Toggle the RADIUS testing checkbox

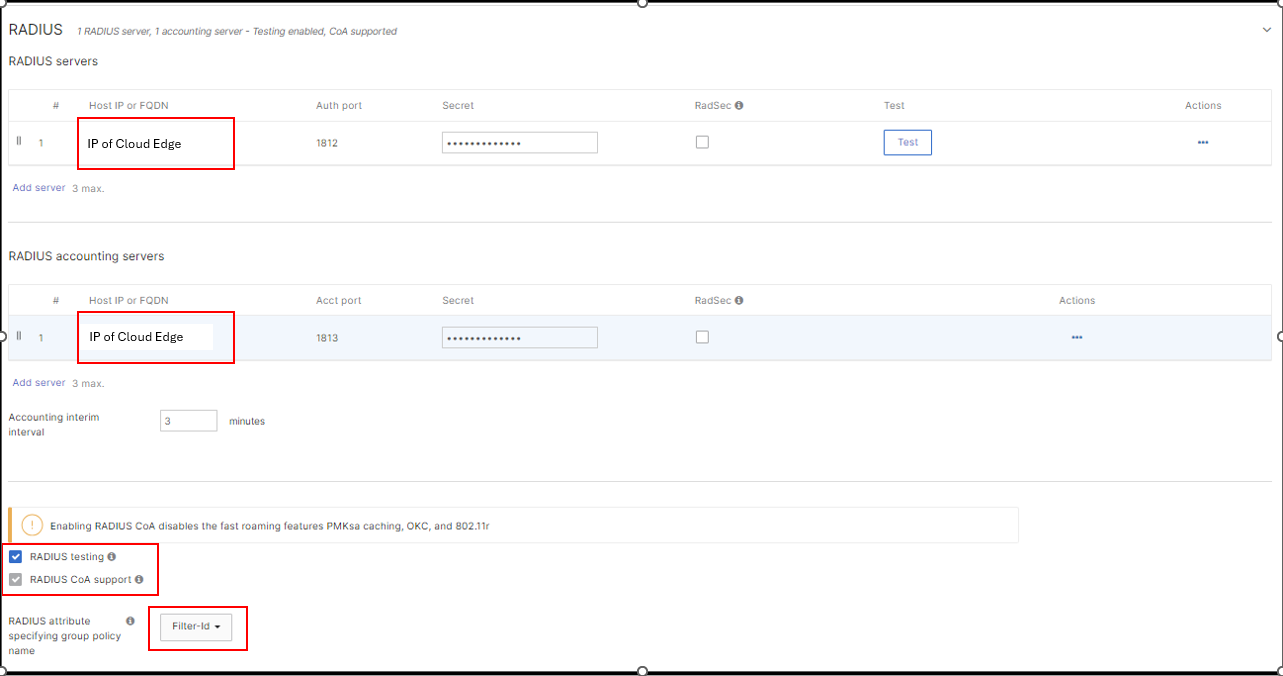point(16,557)
